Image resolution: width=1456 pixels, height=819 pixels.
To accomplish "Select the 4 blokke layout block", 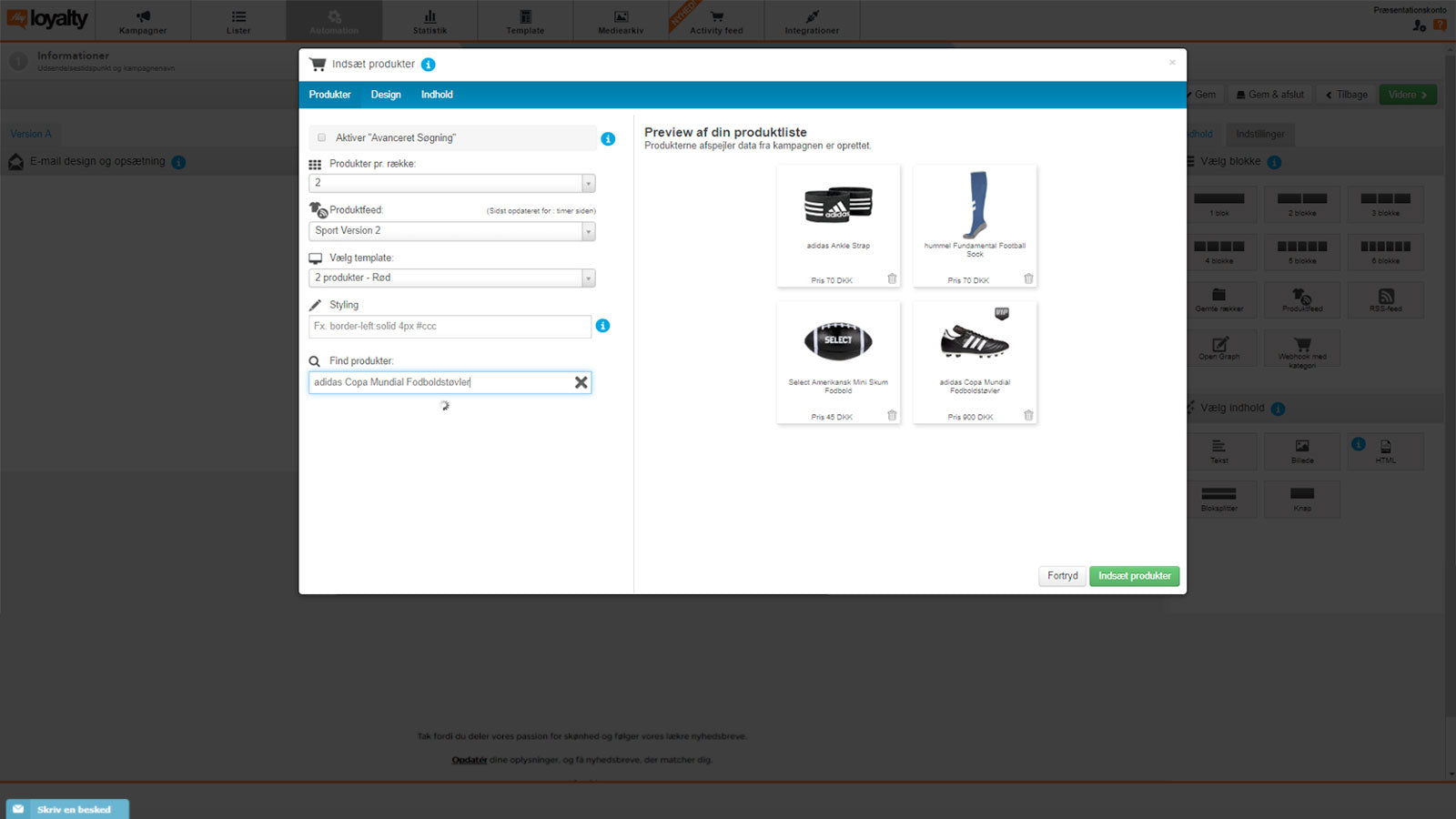I will click(1219, 252).
